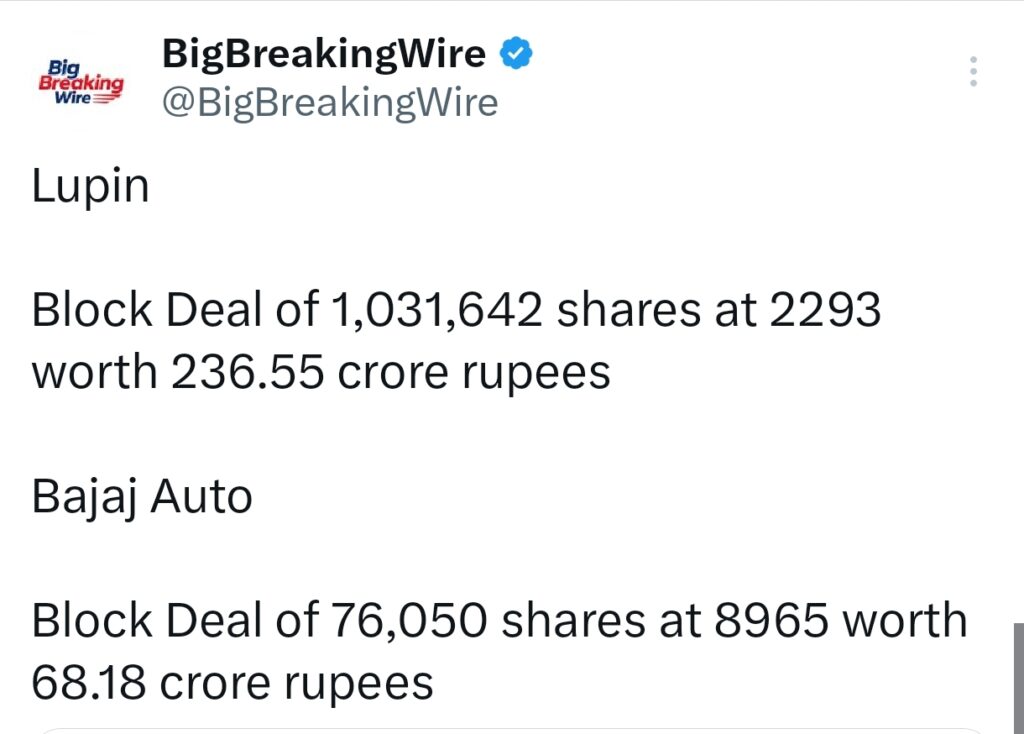Viewport: 1024px width, 734px height.
Task: Click the first block deal text line
Action: [x=455, y=311]
